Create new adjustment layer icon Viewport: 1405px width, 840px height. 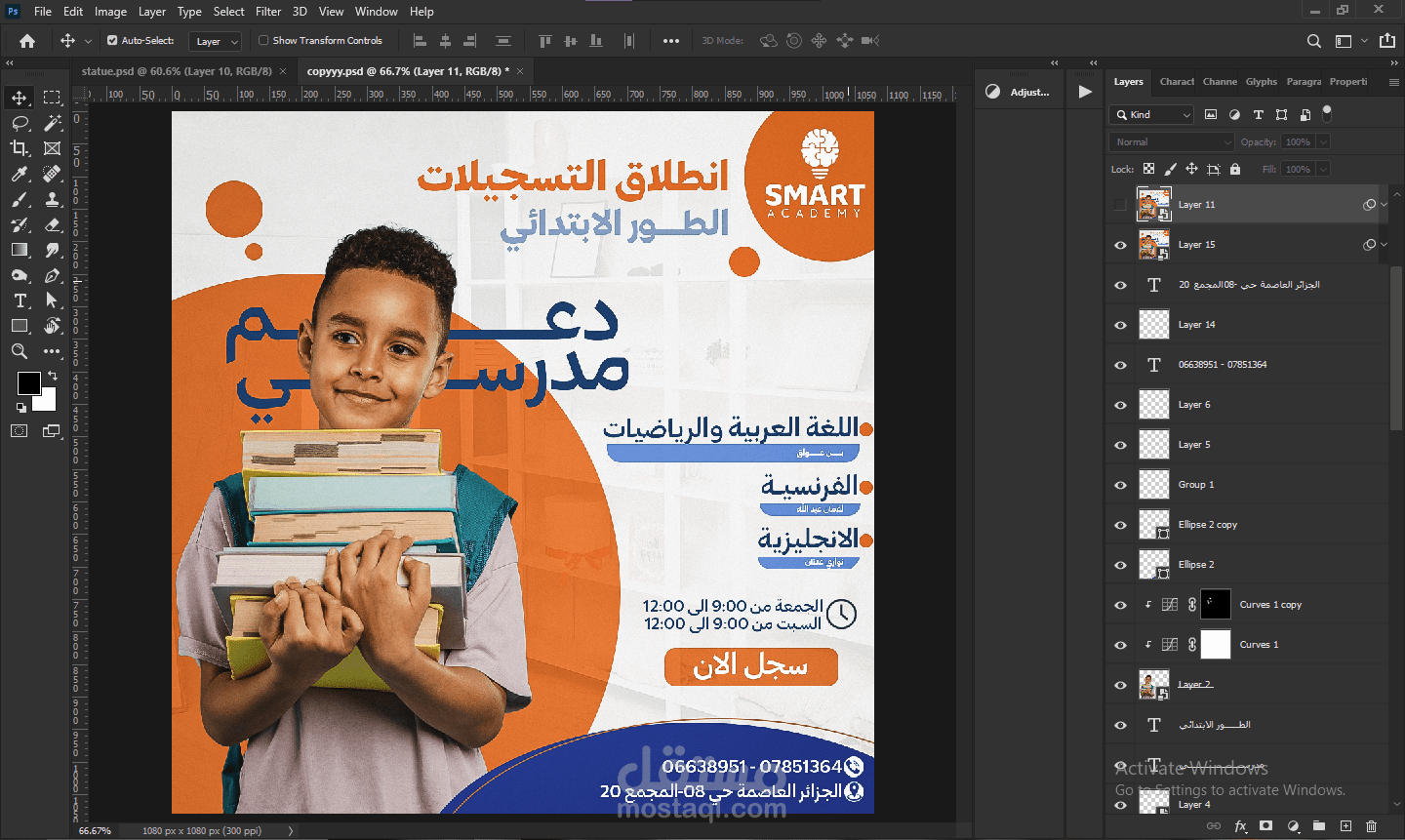click(1293, 826)
